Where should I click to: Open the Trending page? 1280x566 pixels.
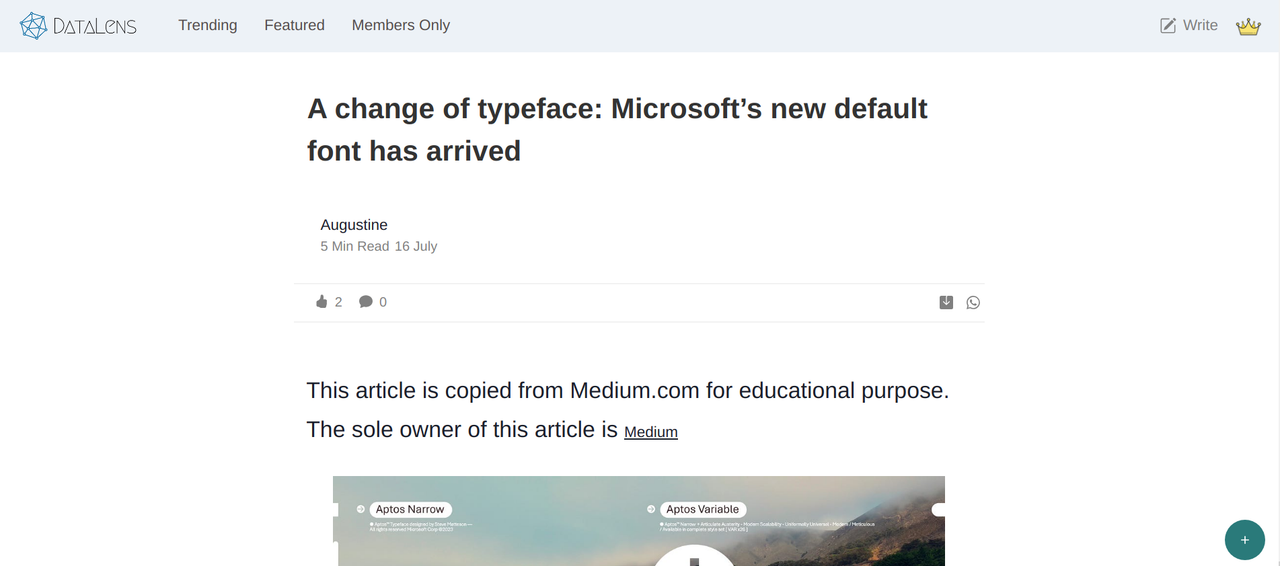click(208, 25)
